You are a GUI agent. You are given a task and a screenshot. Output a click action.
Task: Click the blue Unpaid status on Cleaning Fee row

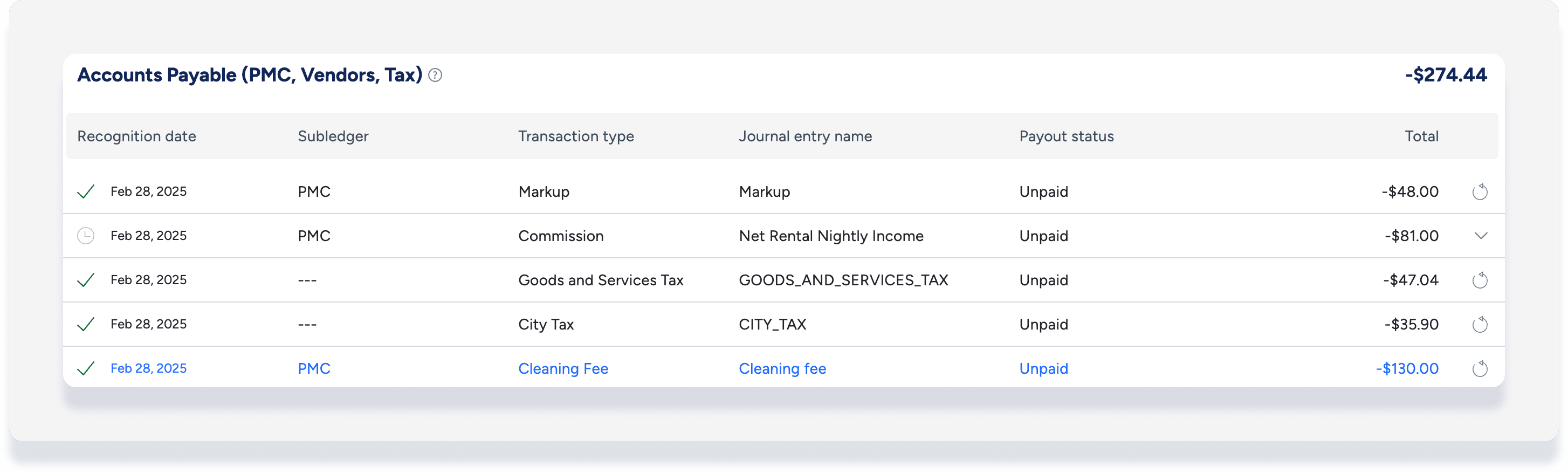tap(1043, 368)
